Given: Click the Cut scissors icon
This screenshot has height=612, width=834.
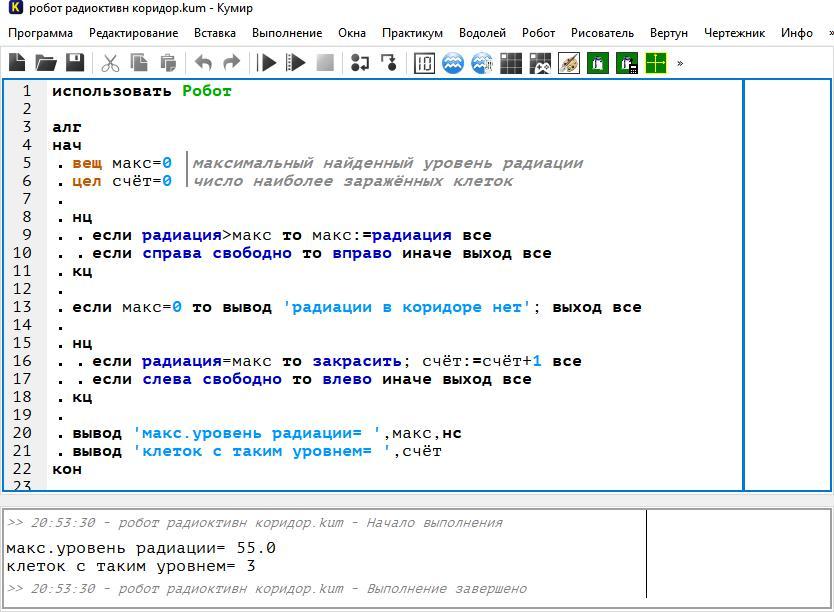Looking at the screenshot, I should [110, 63].
